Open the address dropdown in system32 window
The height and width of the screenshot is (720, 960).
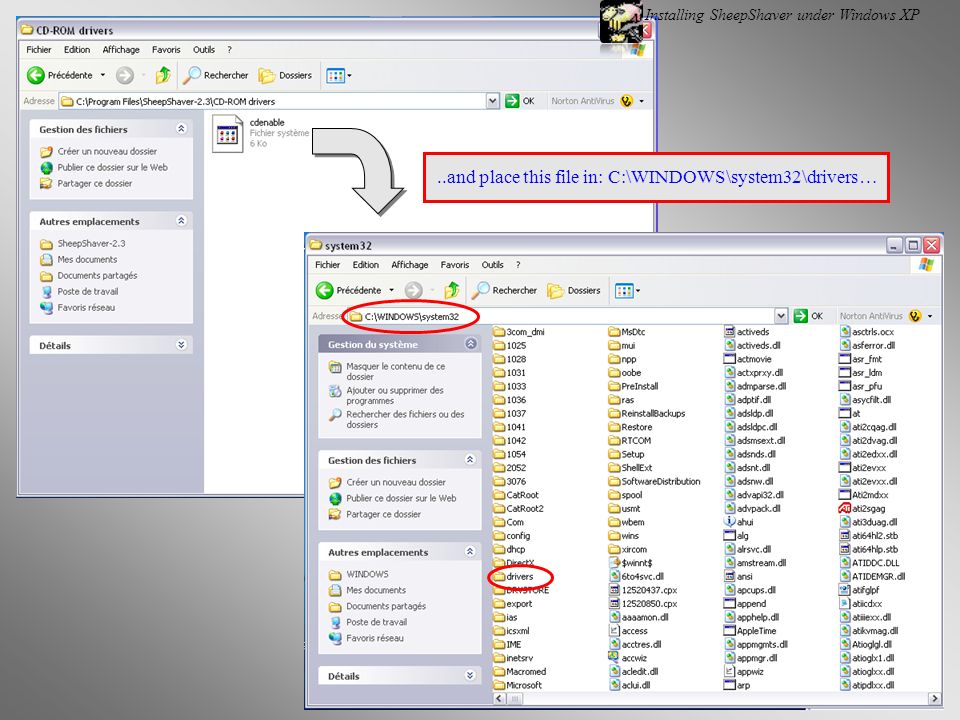coord(781,316)
